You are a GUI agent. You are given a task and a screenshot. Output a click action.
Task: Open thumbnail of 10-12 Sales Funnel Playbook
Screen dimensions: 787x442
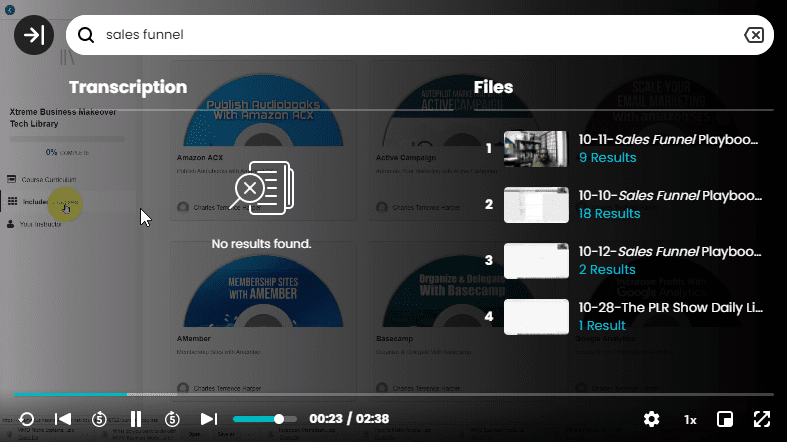point(536,261)
